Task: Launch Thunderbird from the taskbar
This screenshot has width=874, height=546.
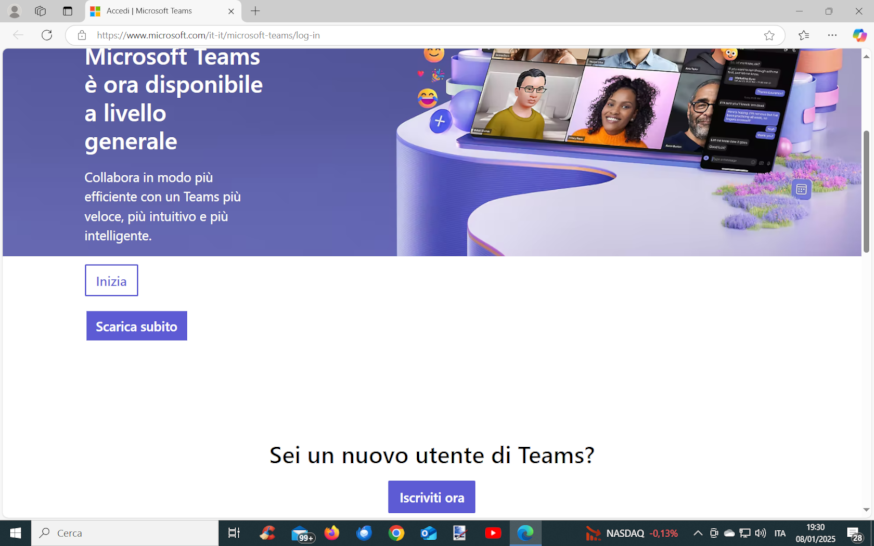Action: [x=364, y=533]
